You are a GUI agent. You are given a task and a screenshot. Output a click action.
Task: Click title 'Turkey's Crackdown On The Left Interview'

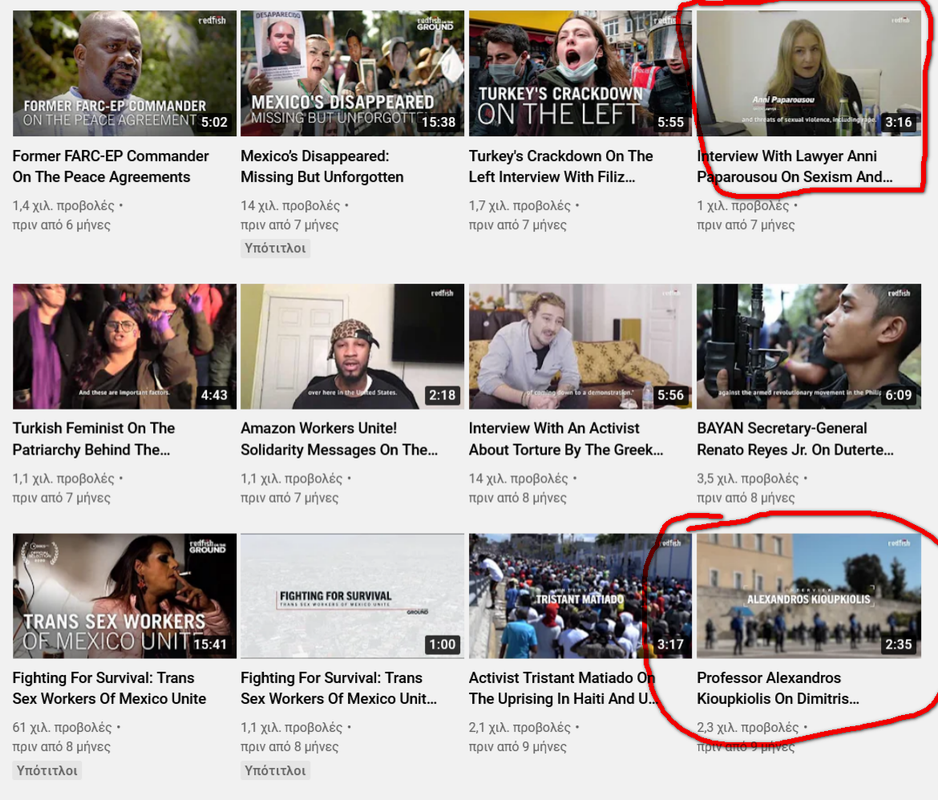coord(561,166)
